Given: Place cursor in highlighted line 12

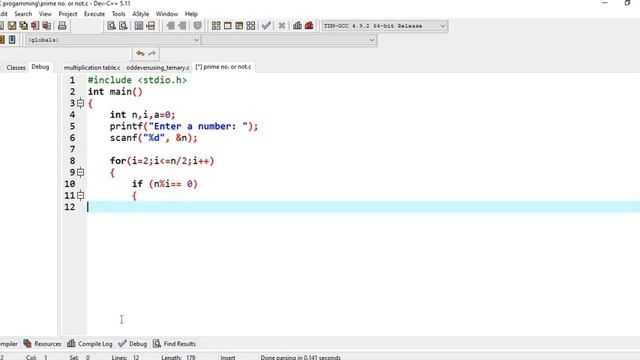Looking at the screenshot, I should pyautogui.click(x=363, y=207).
